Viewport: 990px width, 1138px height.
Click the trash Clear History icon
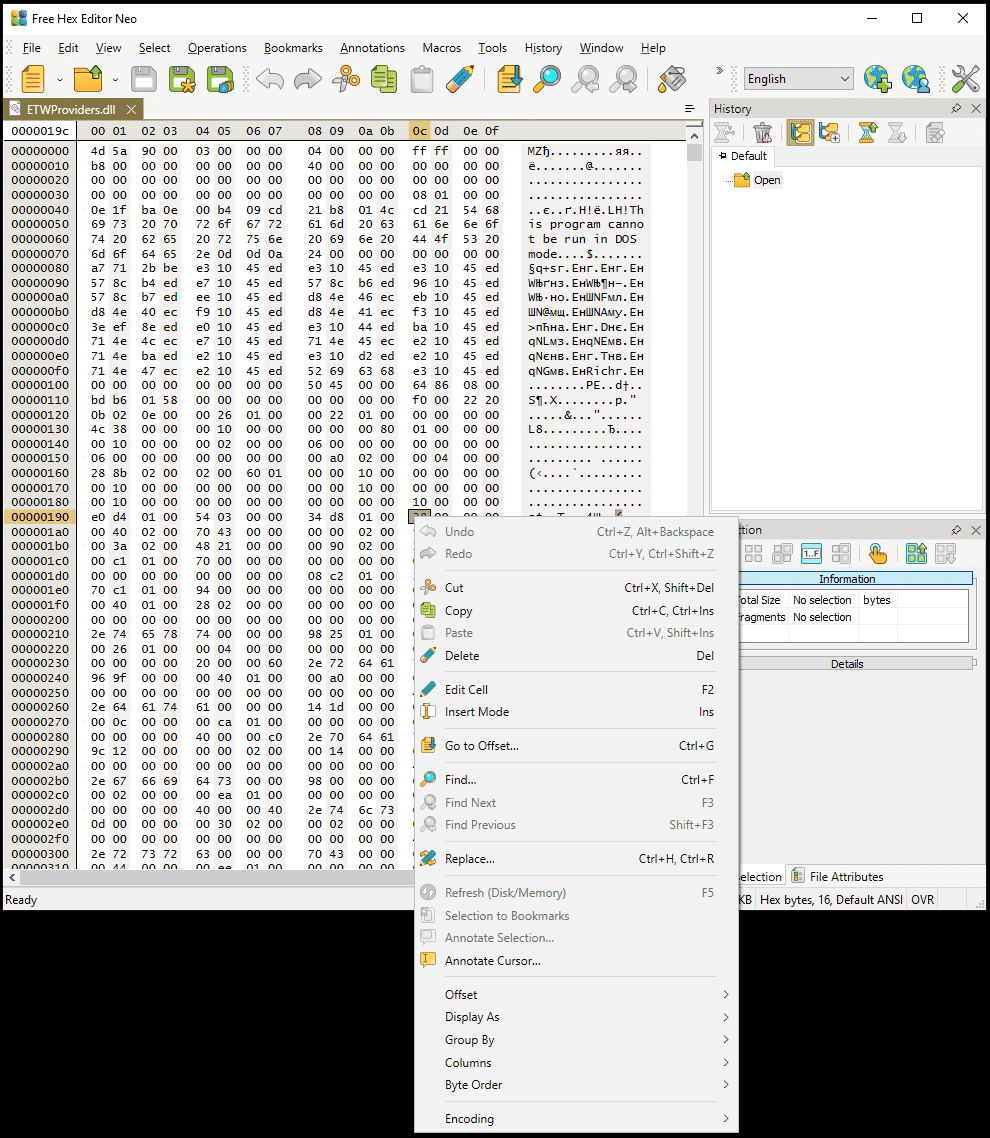762,133
